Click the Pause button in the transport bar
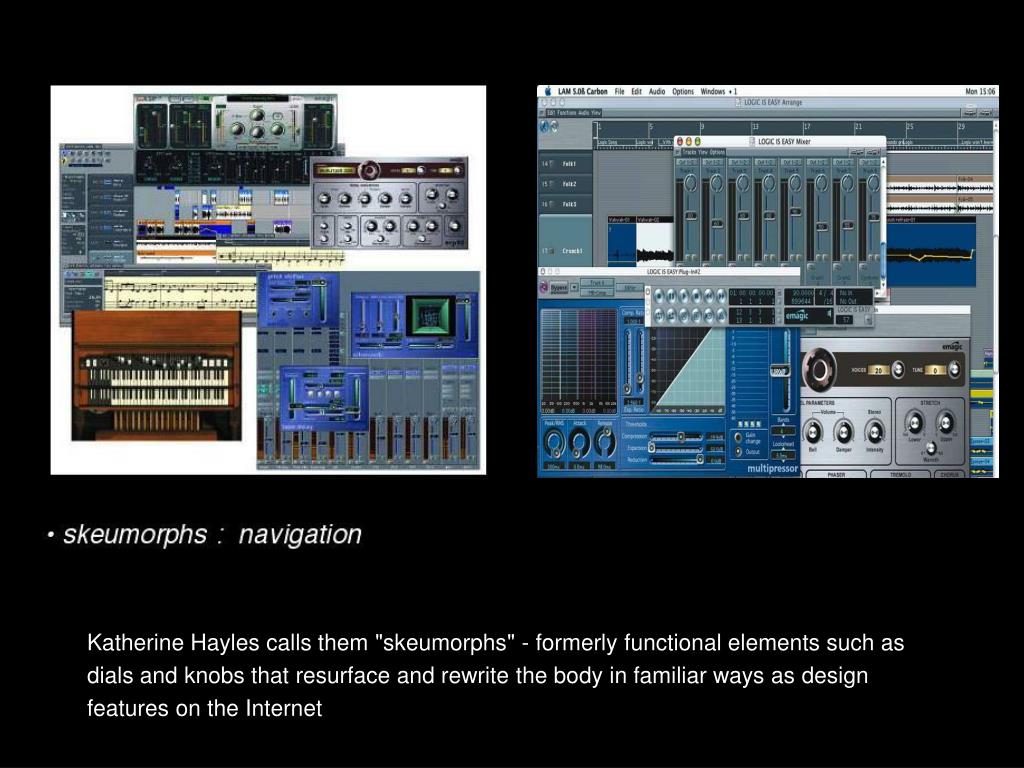This screenshot has height=768, width=1024. coord(671,295)
